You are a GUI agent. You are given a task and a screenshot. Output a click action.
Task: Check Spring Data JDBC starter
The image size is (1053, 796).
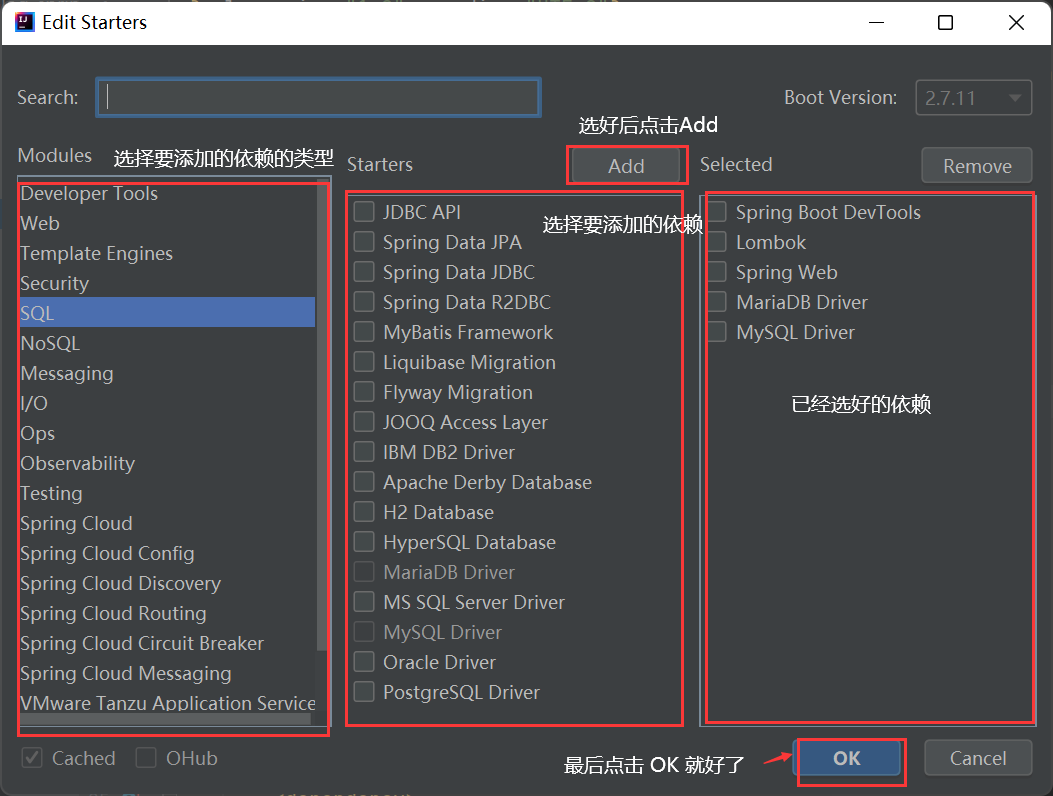point(364,272)
